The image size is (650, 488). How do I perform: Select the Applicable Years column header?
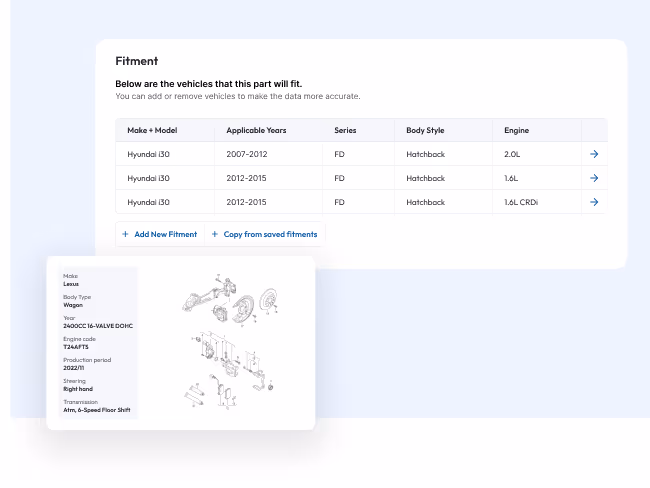(x=256, y=130)
